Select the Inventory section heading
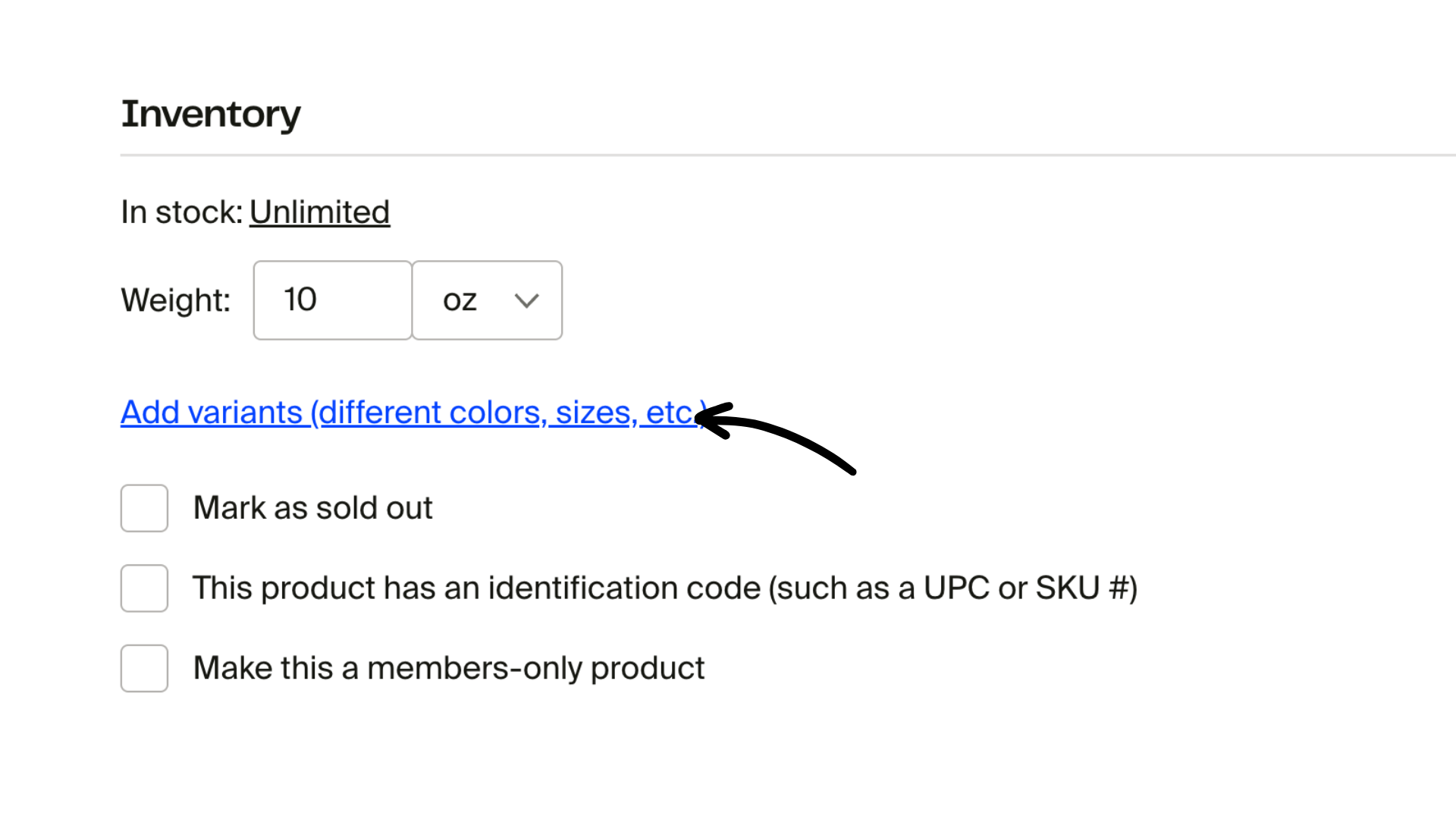Image resolution: width=1456 pixels, height=819 pixels. 211,114
